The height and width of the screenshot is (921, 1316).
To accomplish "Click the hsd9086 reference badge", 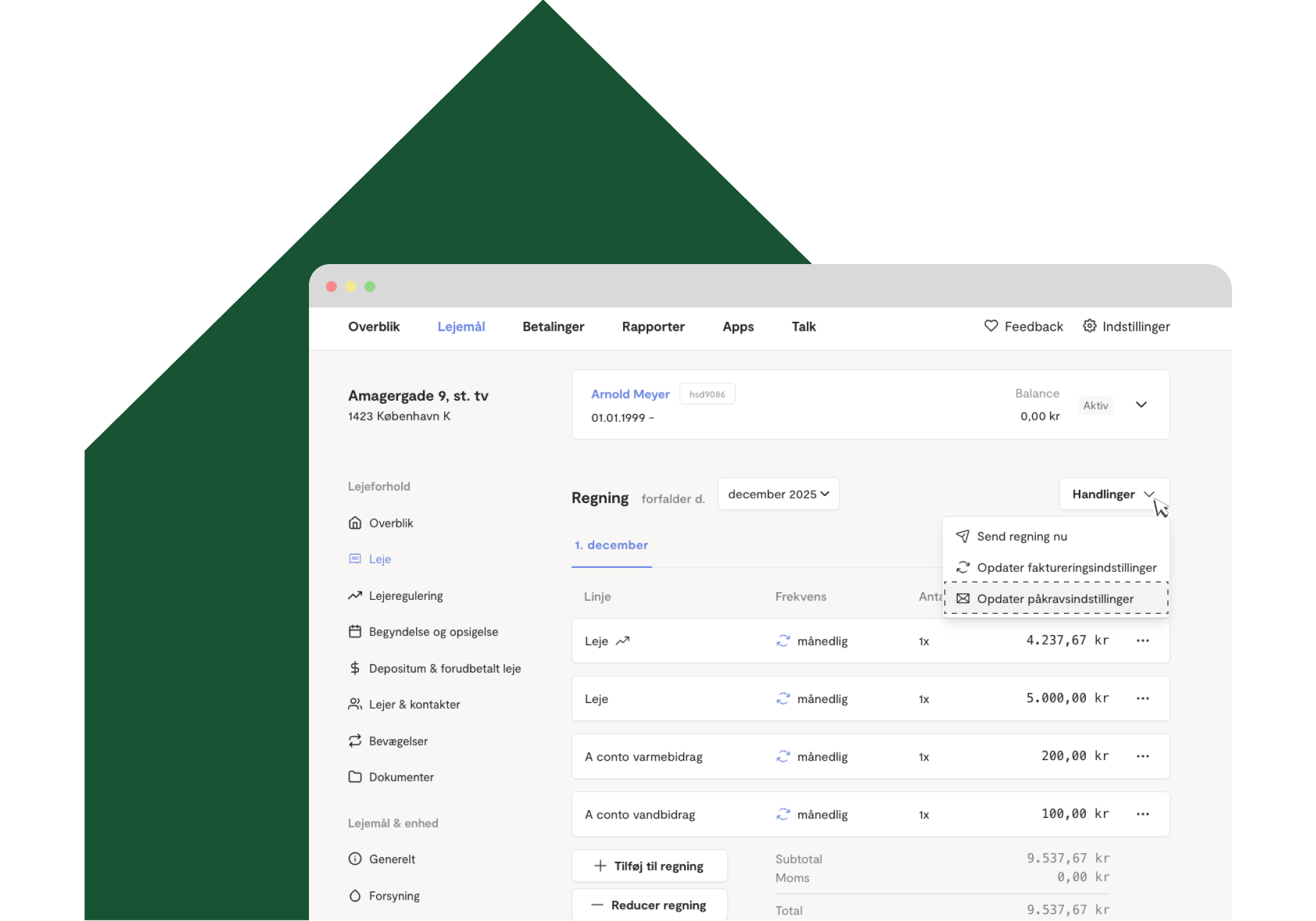I will tap(707, 394).
